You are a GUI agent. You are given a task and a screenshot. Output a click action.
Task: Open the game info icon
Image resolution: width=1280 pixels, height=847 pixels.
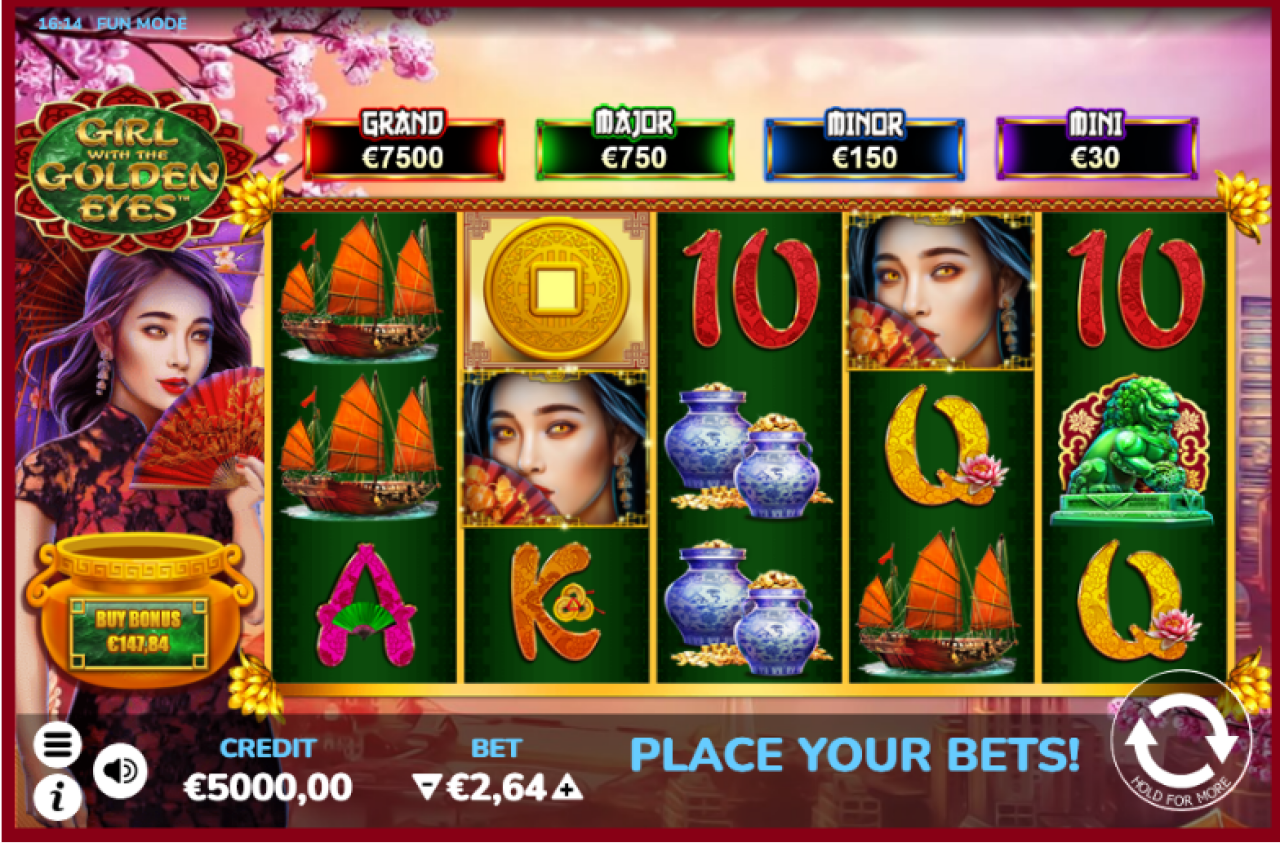point(59,798)
